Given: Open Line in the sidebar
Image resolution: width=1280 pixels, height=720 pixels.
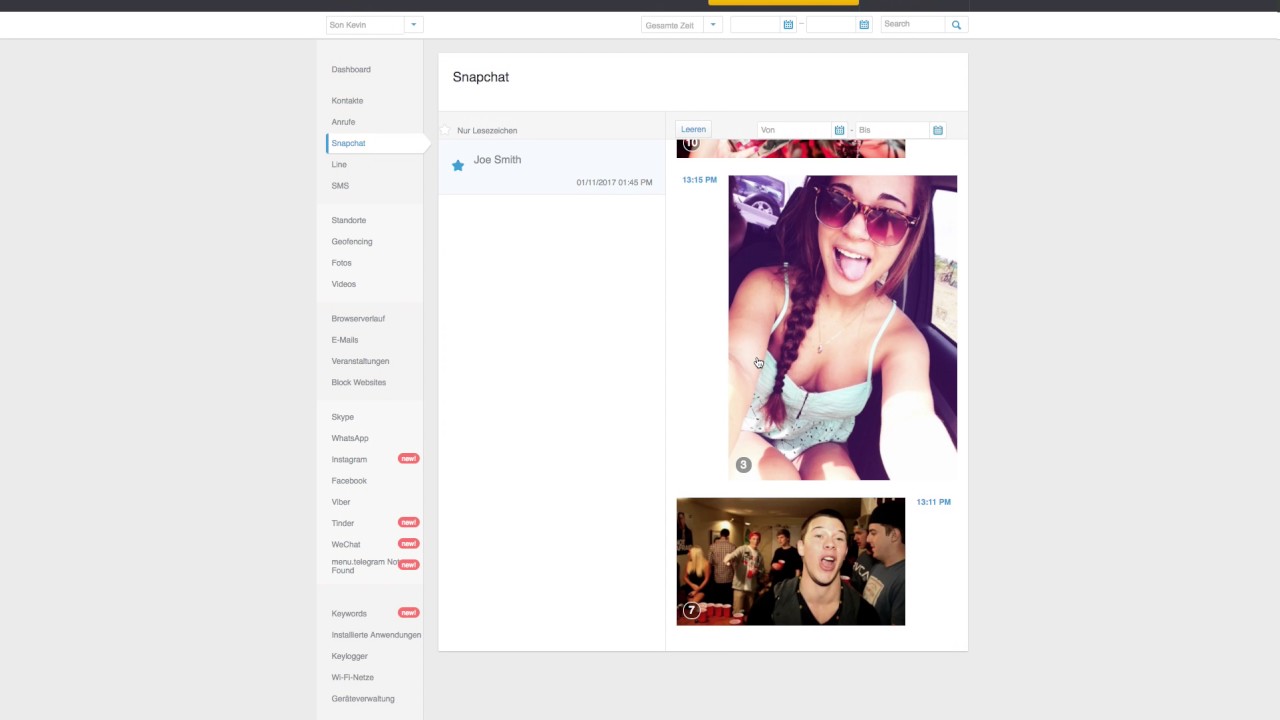Looking at the screenshot, I should [x=339, y=164].
